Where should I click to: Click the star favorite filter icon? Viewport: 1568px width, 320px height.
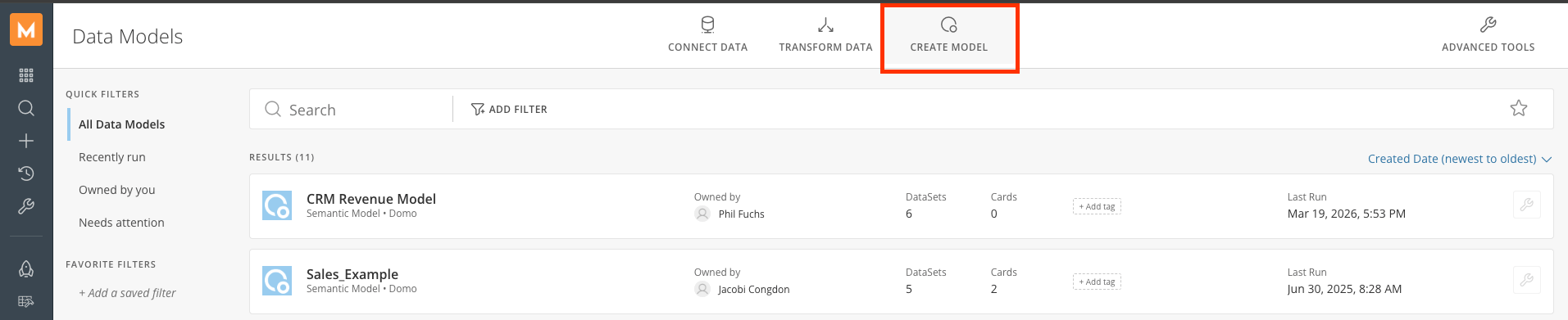point(1519,108)
